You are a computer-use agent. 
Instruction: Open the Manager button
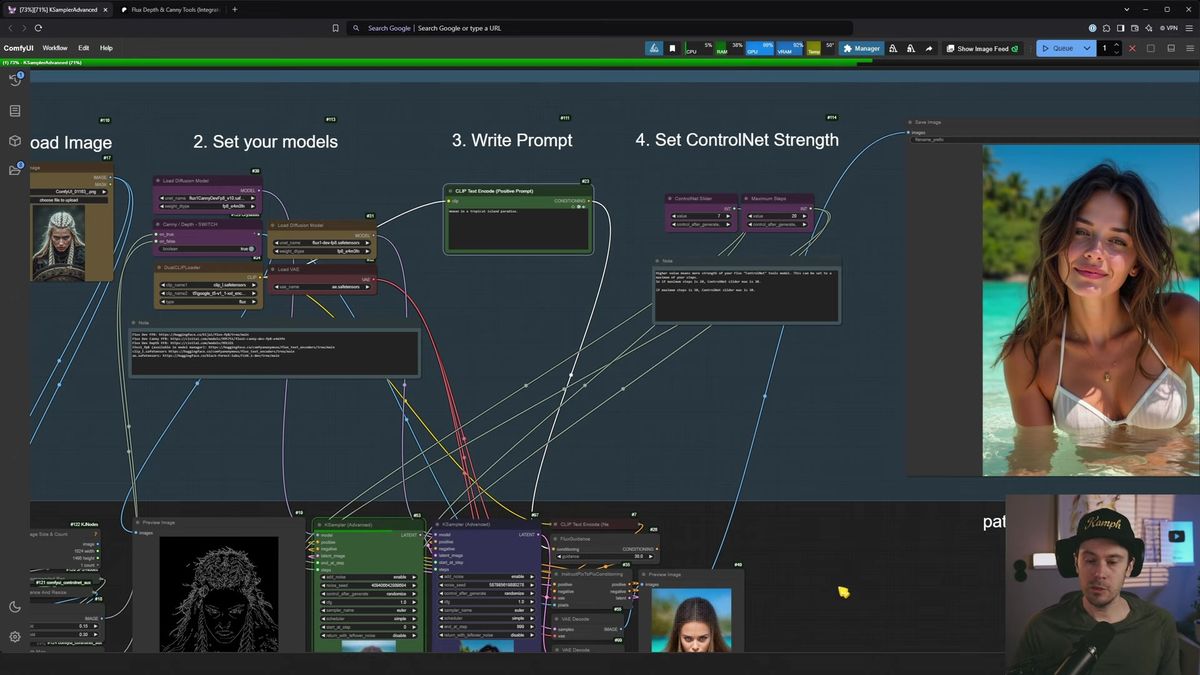(861, 48)
